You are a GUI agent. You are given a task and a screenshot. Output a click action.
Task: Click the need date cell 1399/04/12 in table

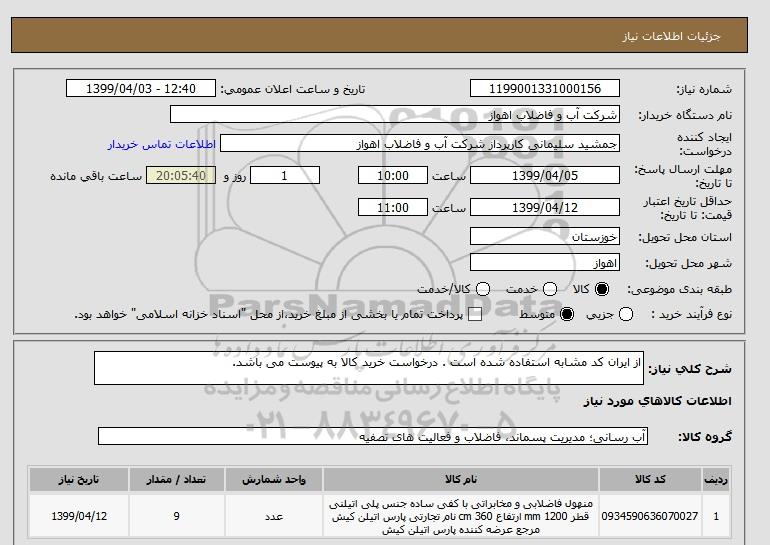click(x=79, y=516)
